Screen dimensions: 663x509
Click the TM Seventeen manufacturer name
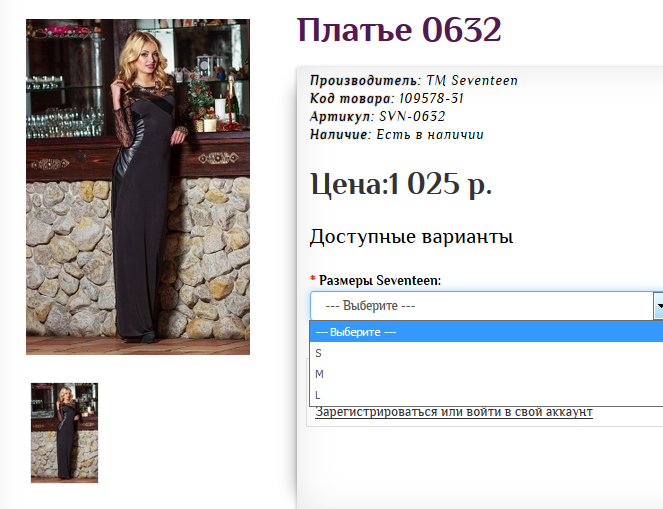tap(472, 81)
